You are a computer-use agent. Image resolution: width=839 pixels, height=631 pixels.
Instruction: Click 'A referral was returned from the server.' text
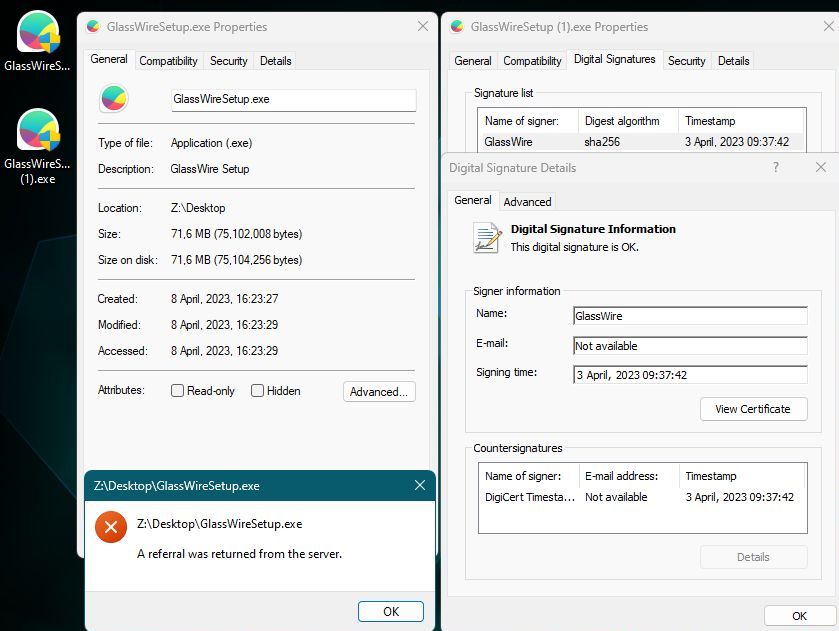point(239,554)
